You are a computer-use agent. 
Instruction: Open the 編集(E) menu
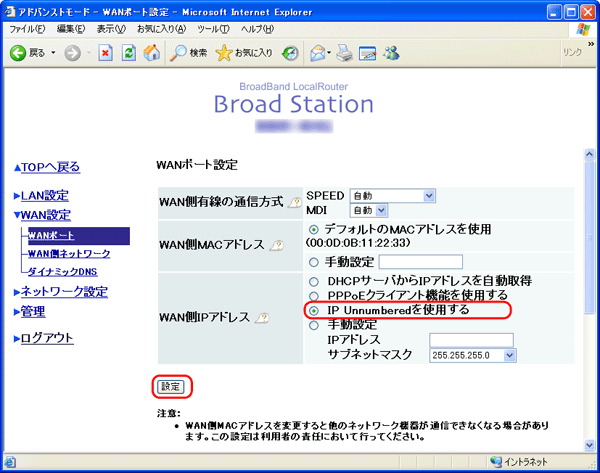pos(71,29)
